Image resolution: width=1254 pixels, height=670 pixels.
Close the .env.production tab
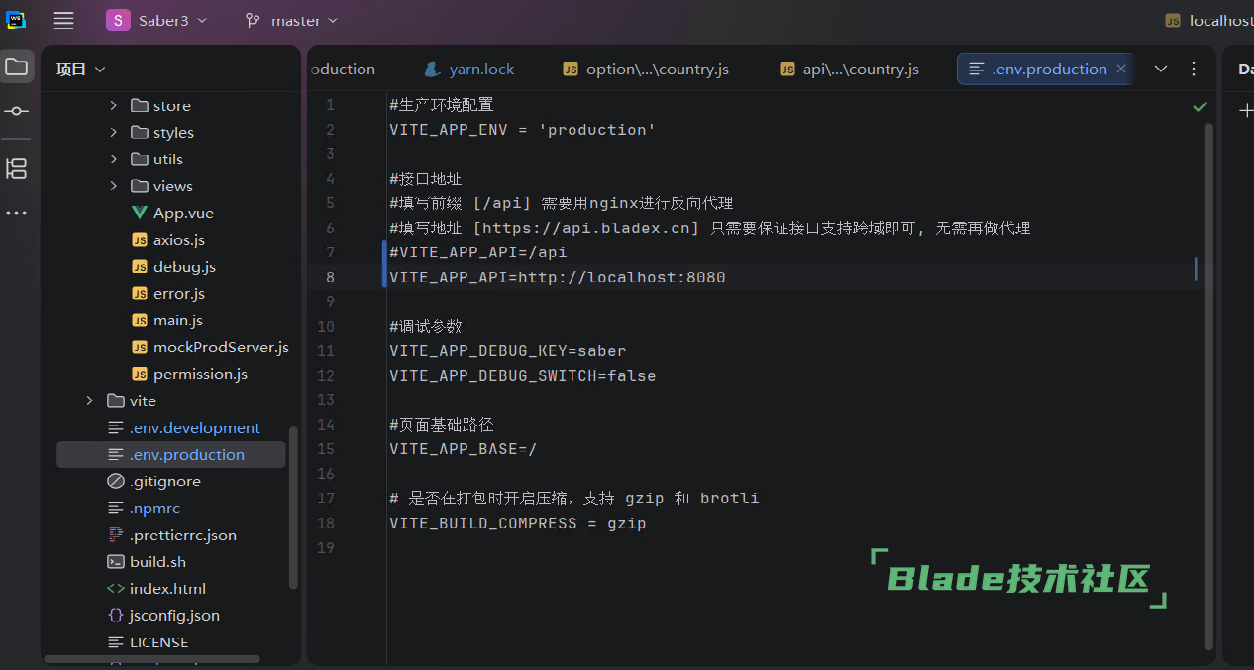pyautogui.click(x=1121, y=69)
